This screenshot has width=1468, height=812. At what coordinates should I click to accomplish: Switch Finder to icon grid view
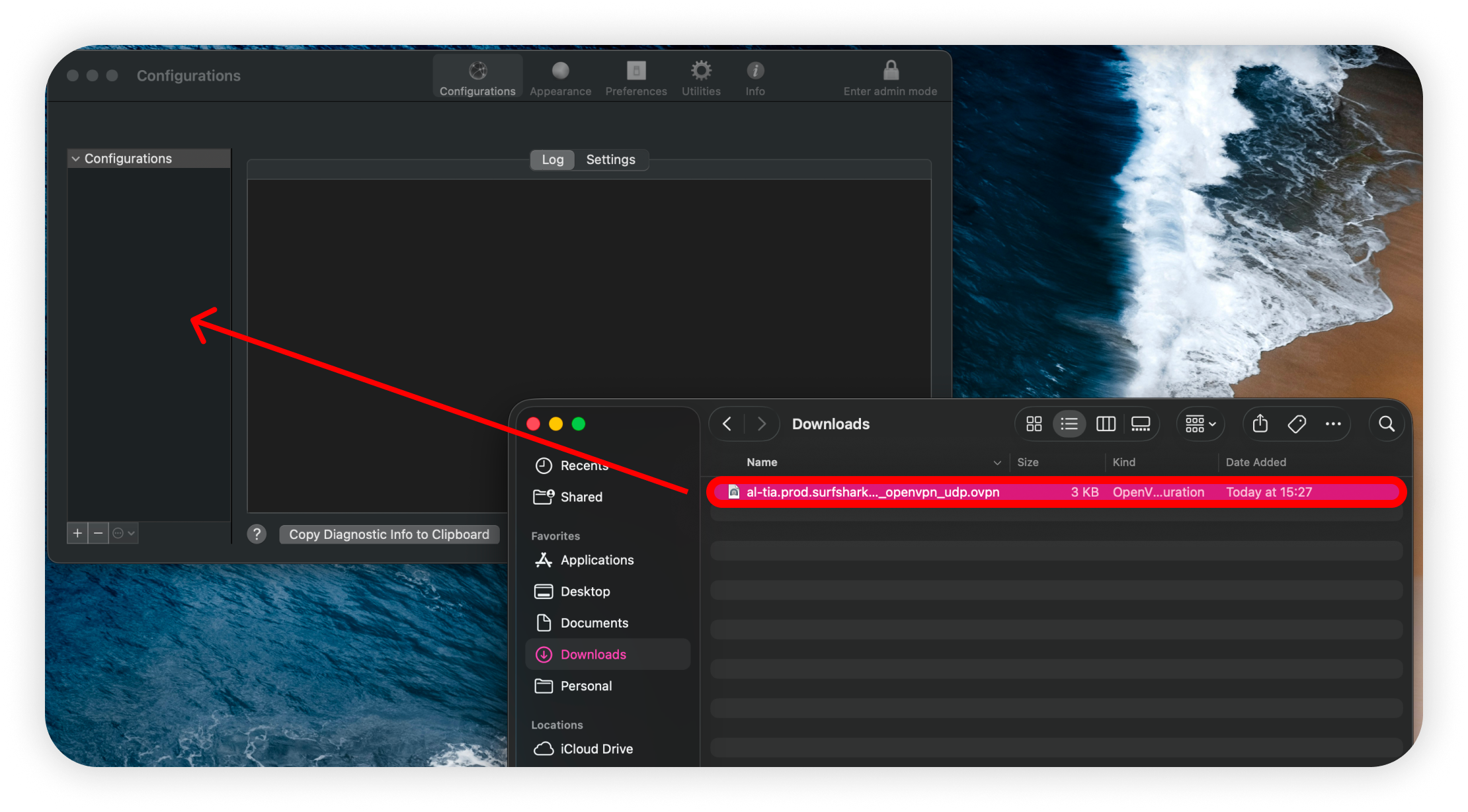pos(1034,424)
